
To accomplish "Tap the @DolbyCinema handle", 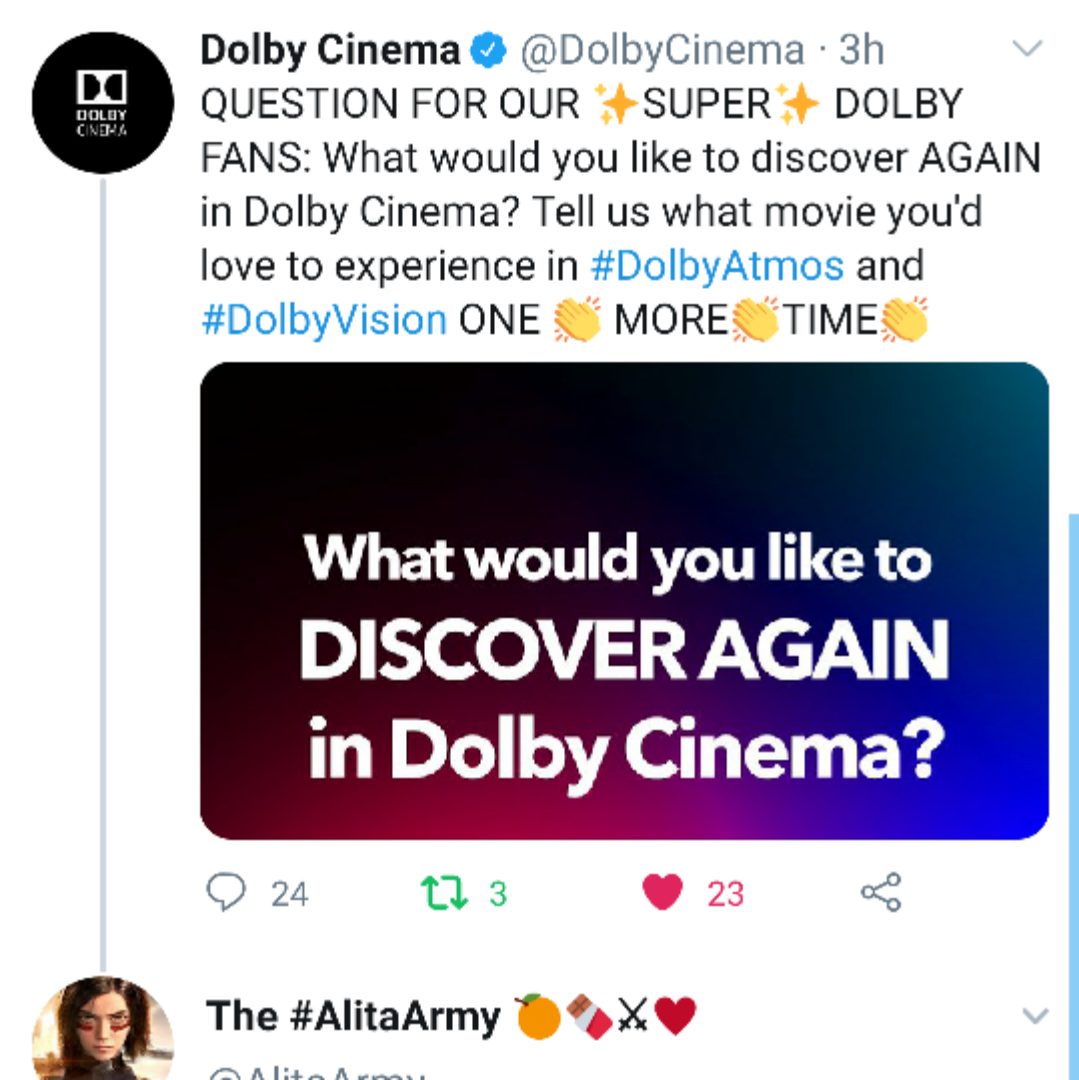I will point(662,51).
